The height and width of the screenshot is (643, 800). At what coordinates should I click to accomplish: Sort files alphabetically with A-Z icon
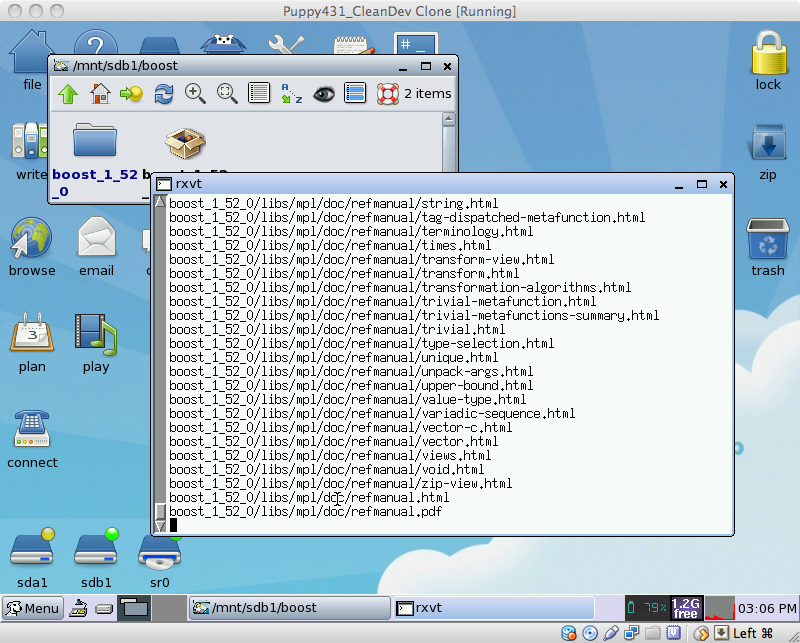[291, 94]
